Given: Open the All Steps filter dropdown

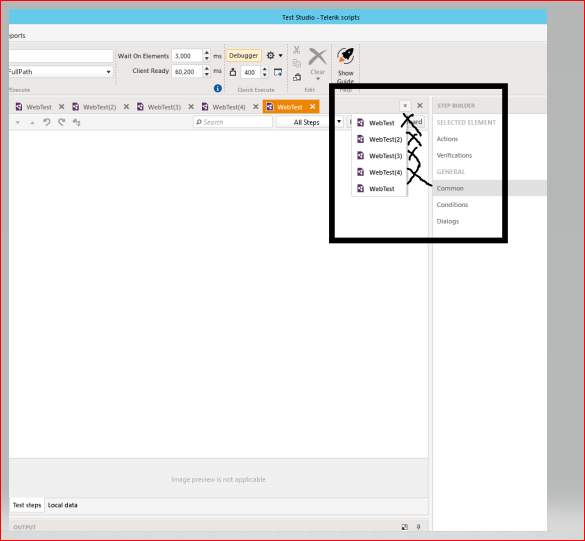Looking at the screenshot, I should [x=309, y=122].
